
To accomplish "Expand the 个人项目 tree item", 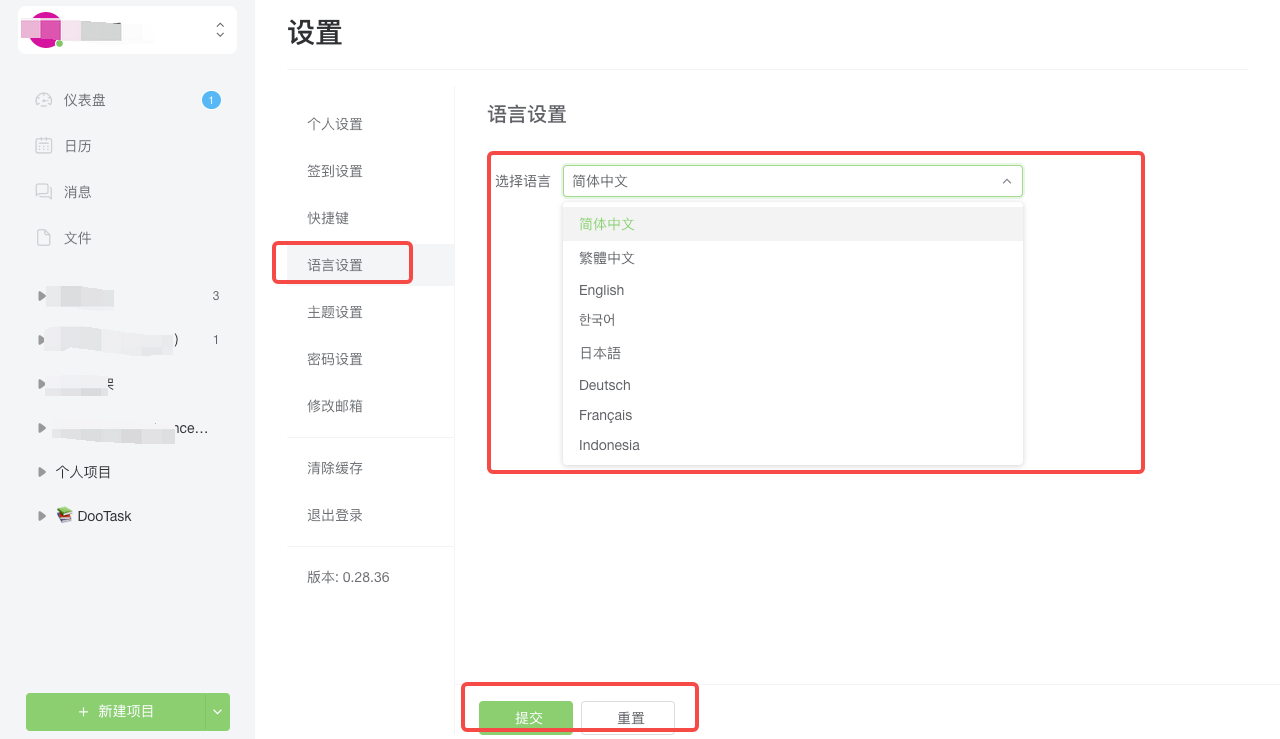I will coord(40,471).
